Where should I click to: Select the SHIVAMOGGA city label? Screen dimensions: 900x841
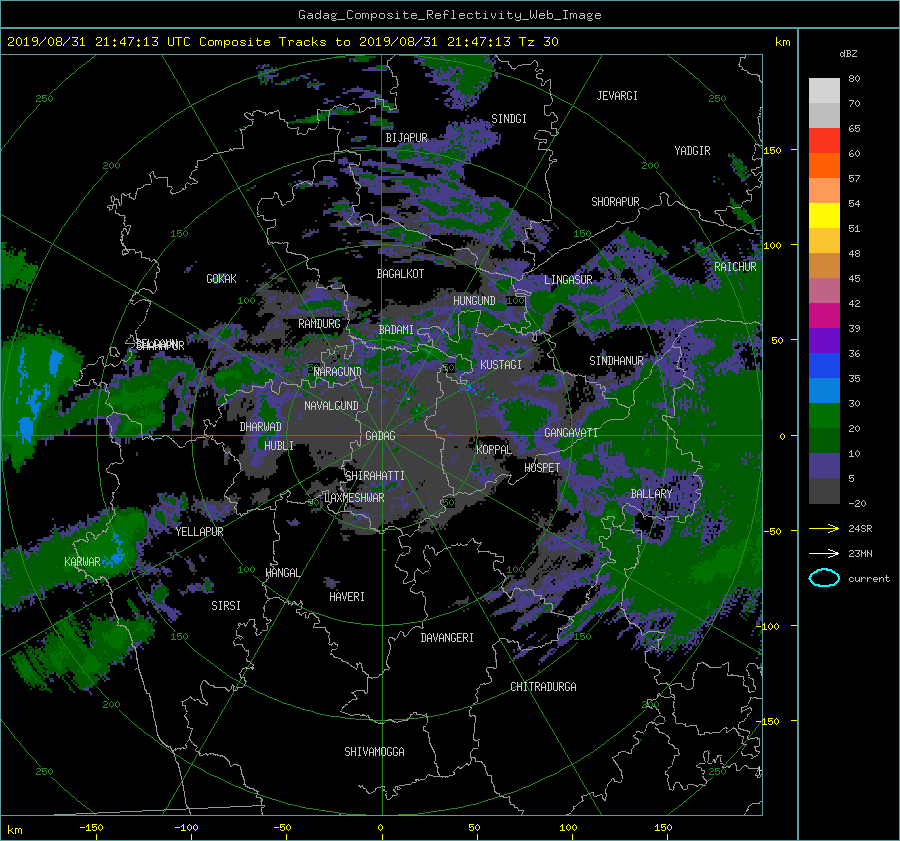374,752
